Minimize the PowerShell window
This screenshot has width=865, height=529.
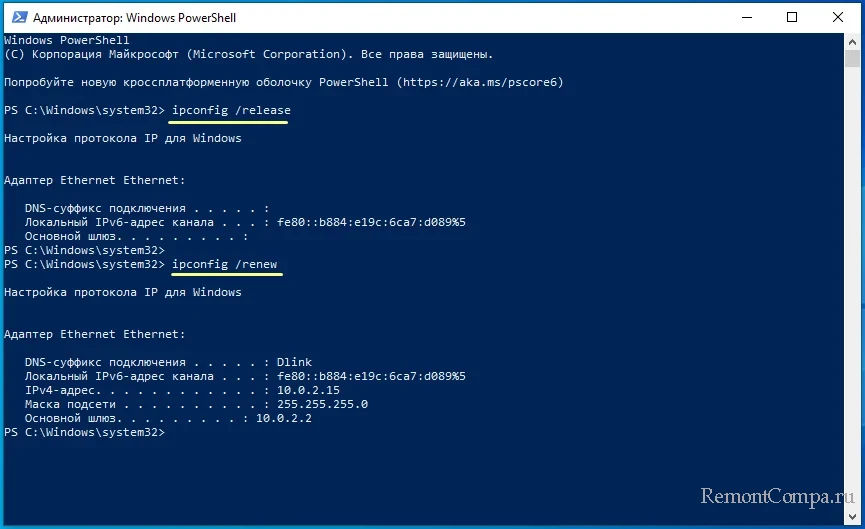(747, 17)
